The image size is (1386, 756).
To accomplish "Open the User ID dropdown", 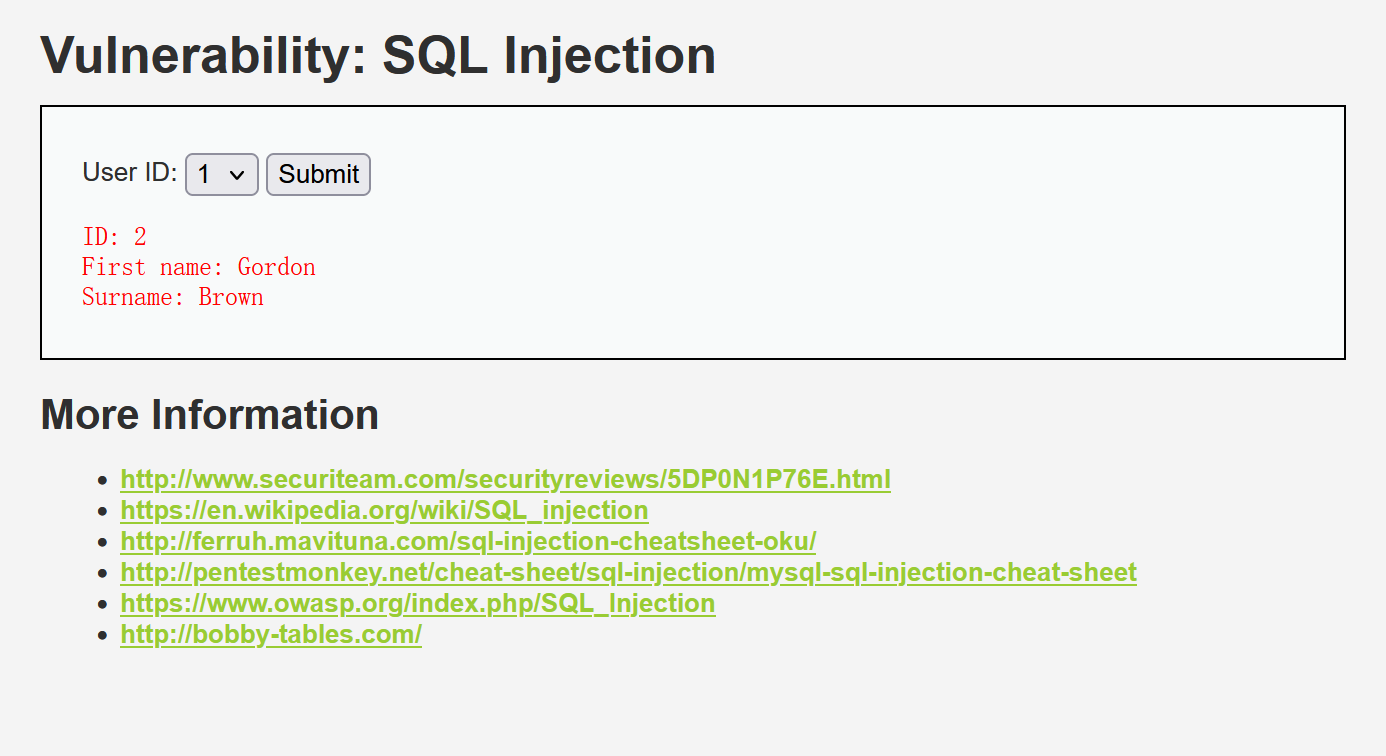I will coord(222,174).
